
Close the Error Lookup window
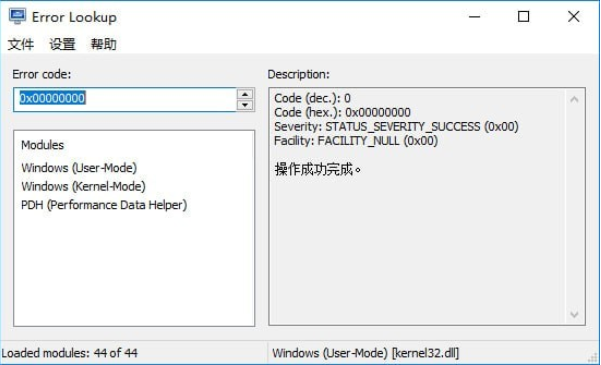coord(573,16)
